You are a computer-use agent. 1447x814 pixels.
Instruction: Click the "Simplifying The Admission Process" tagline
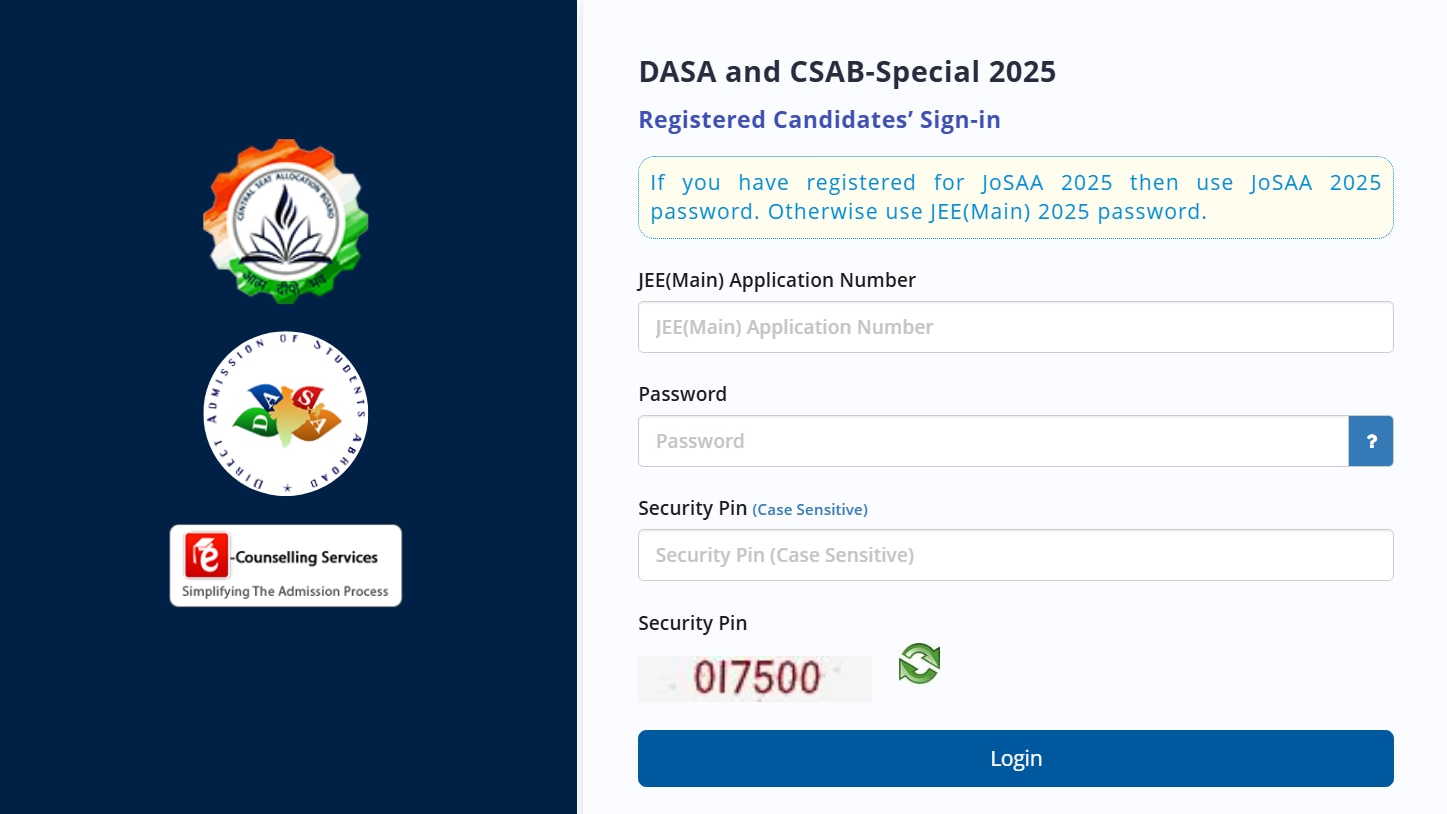[285, 591]
